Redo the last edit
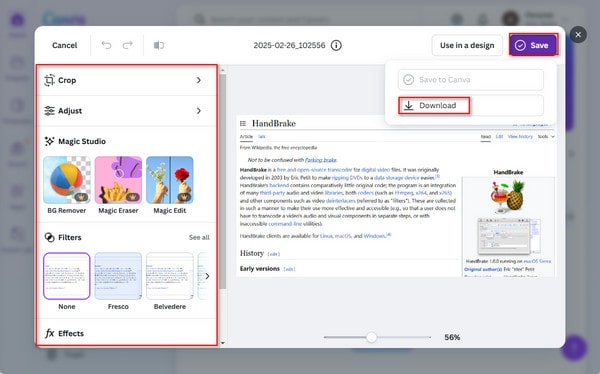 (128, 45)
